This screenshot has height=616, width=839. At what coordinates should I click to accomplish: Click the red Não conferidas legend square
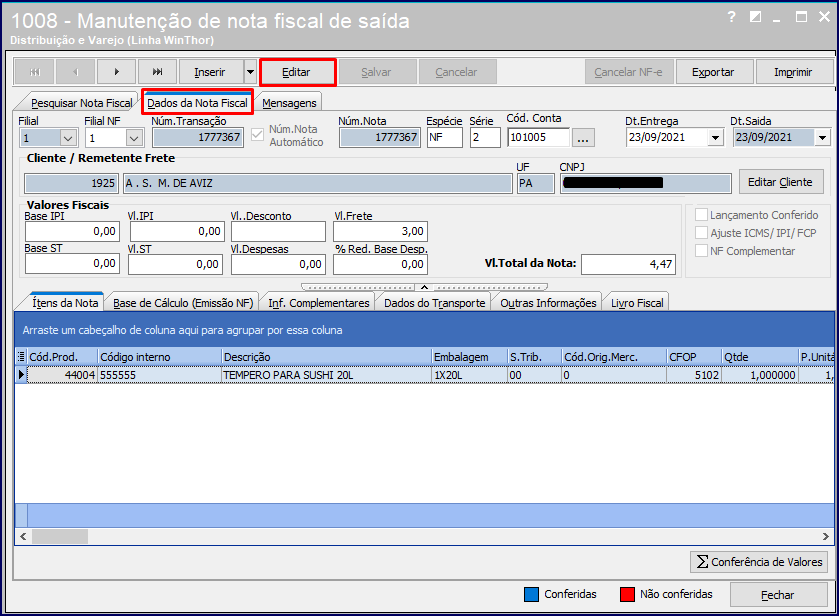coord(627,594)
